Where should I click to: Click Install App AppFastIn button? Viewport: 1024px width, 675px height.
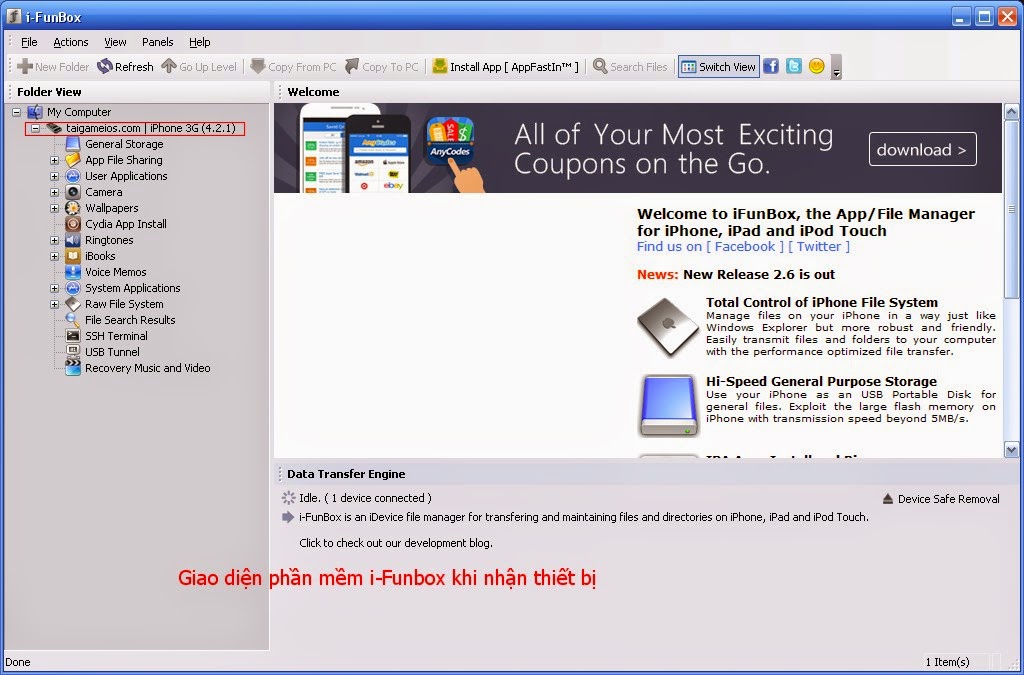coord(505,67)
